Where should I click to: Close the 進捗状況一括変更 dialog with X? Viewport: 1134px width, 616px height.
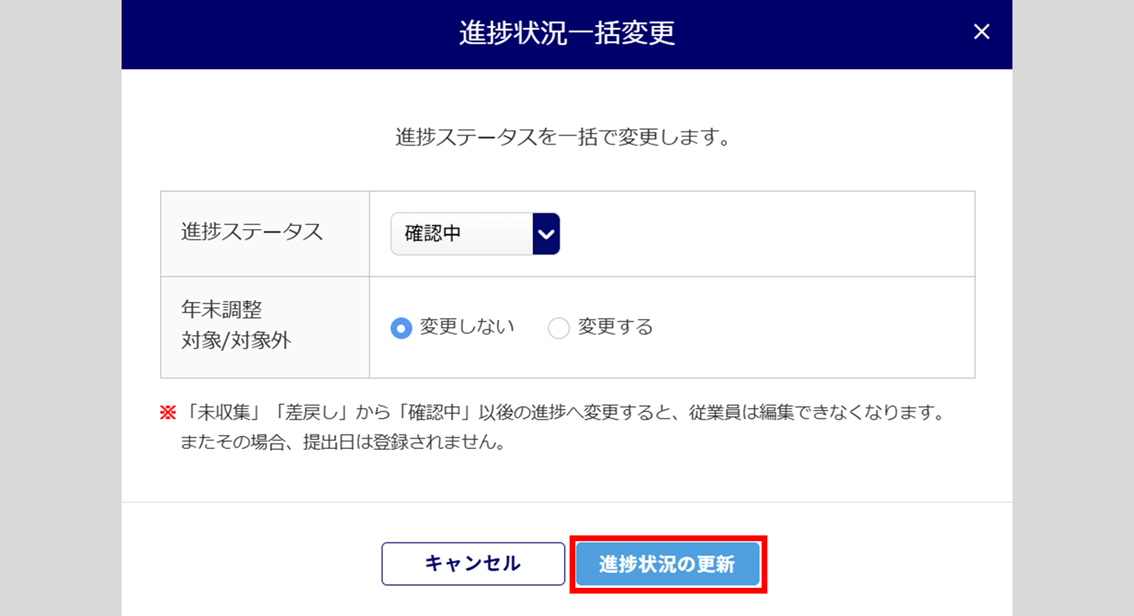click(981, 32)
